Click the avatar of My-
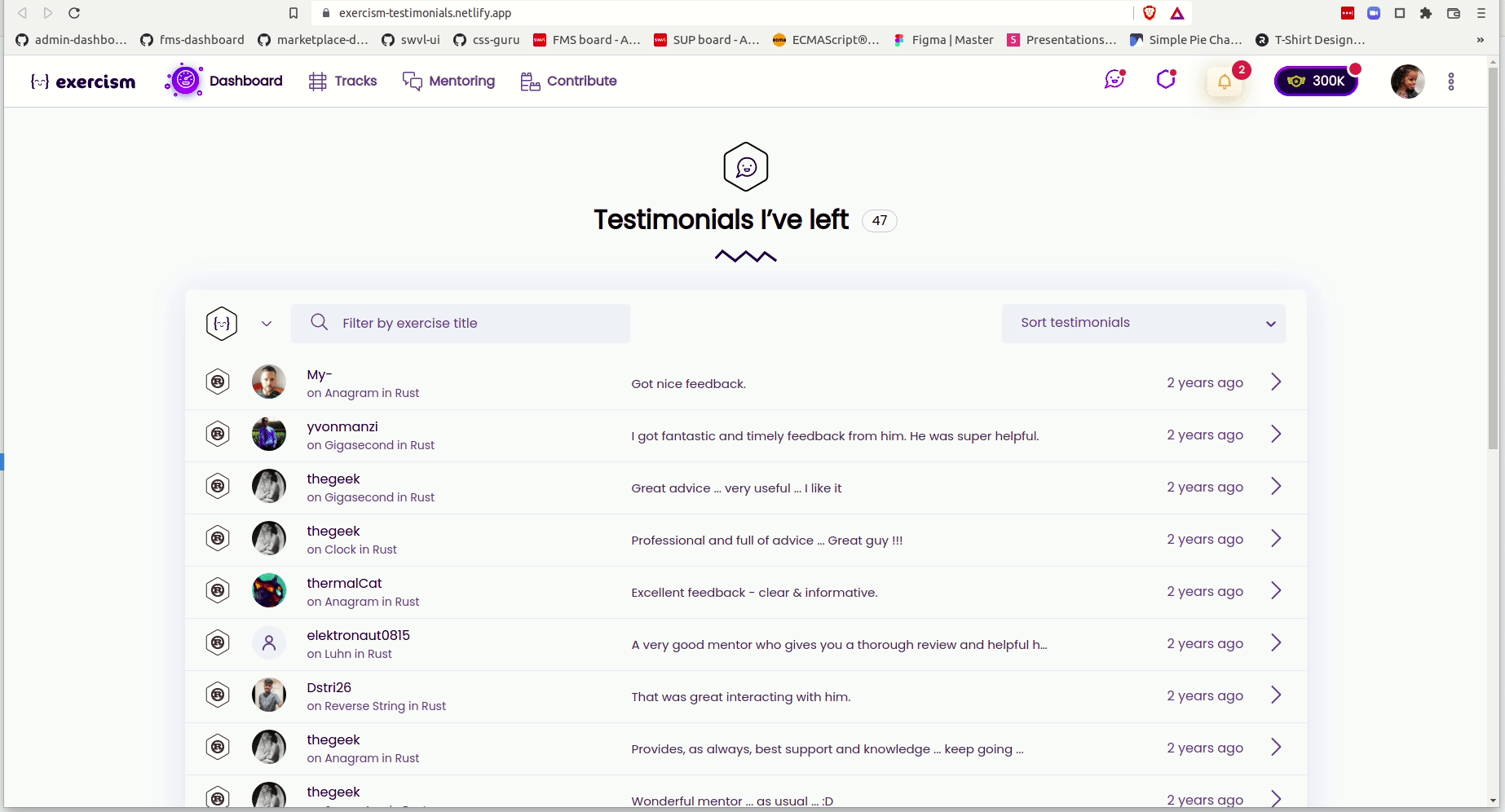 click(269, 382)
